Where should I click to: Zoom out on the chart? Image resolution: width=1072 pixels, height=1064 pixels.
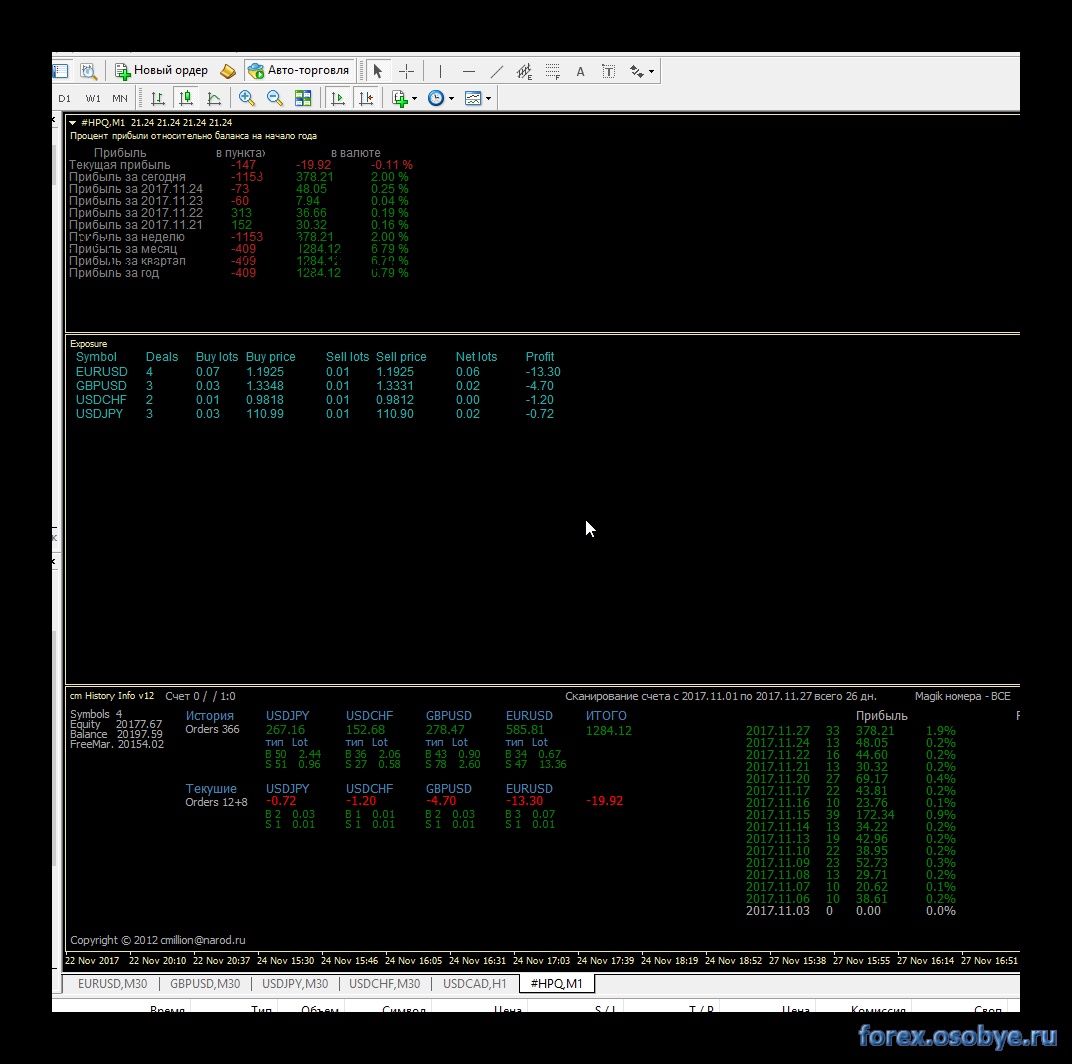point(275,98)
